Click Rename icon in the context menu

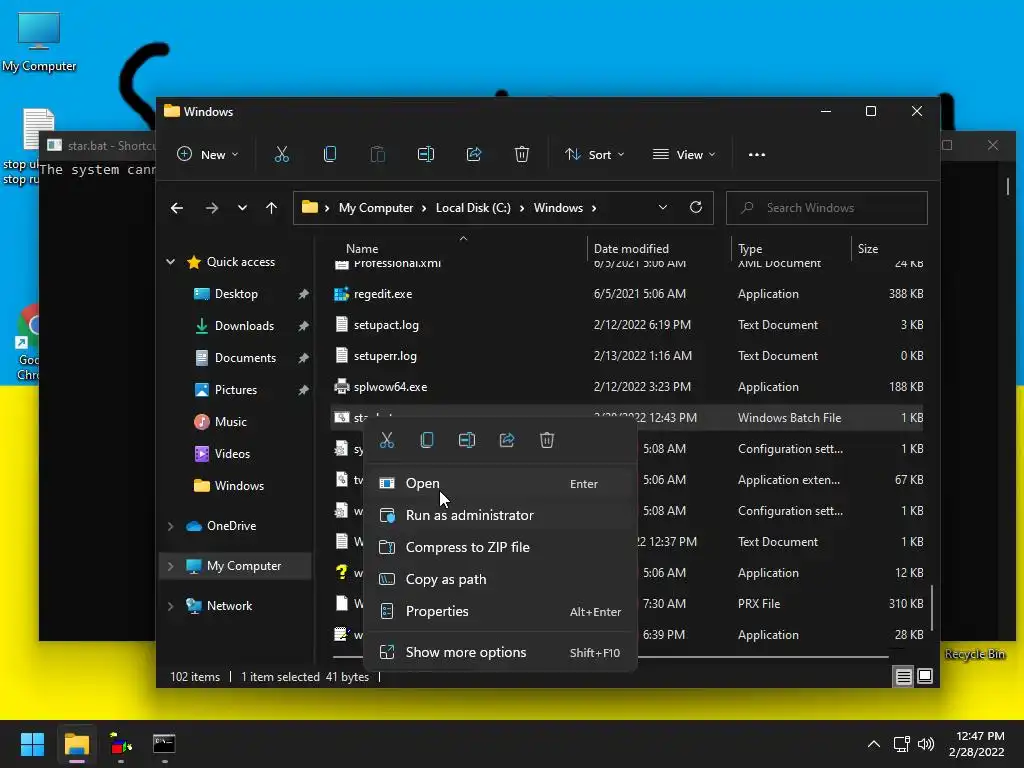tap(466, 440)
